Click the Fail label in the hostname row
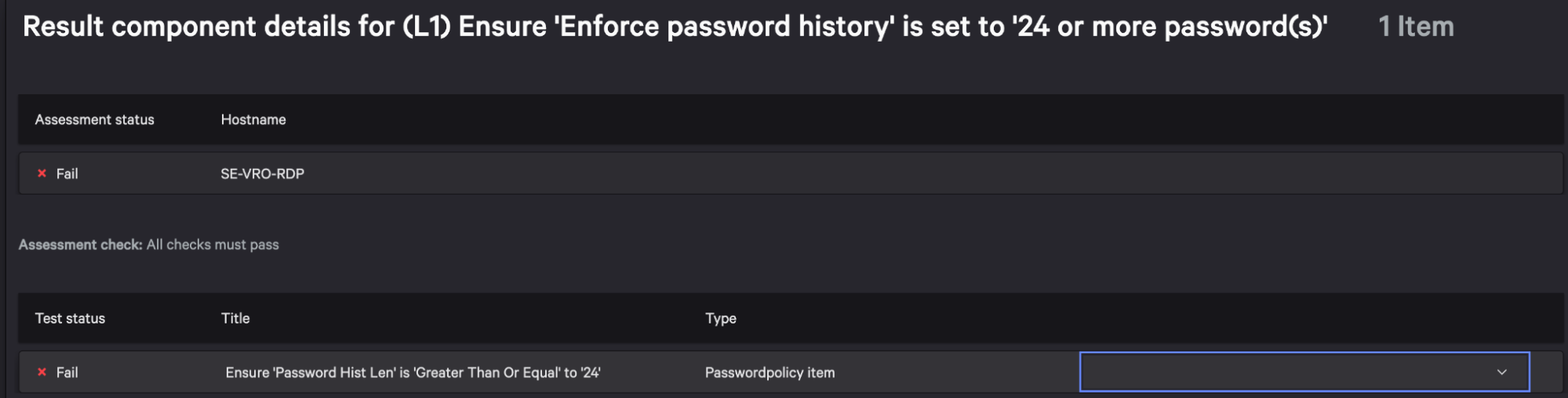 pyautogui.click(x=67, y=173)
